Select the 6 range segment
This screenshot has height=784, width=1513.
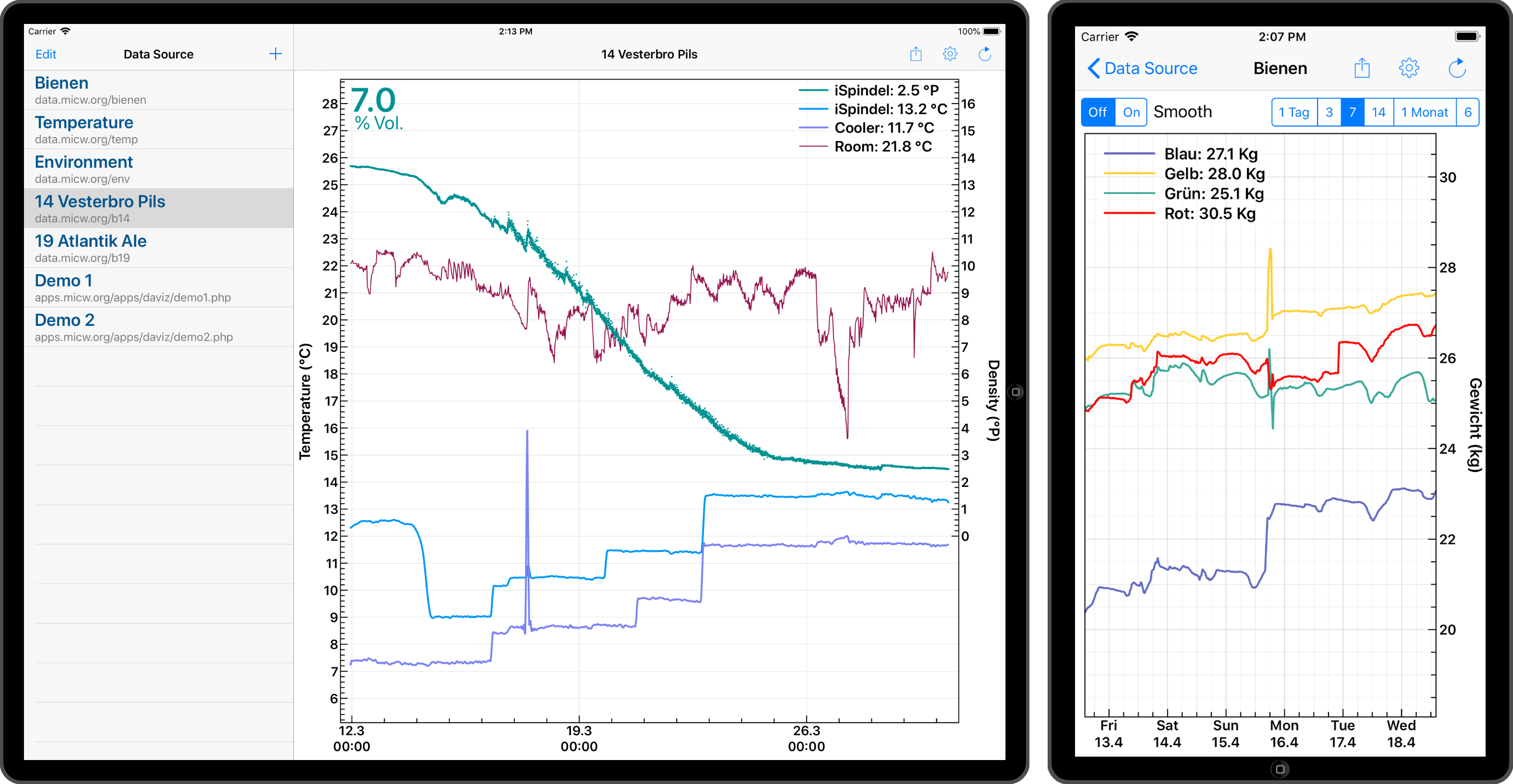(1467, 112)
